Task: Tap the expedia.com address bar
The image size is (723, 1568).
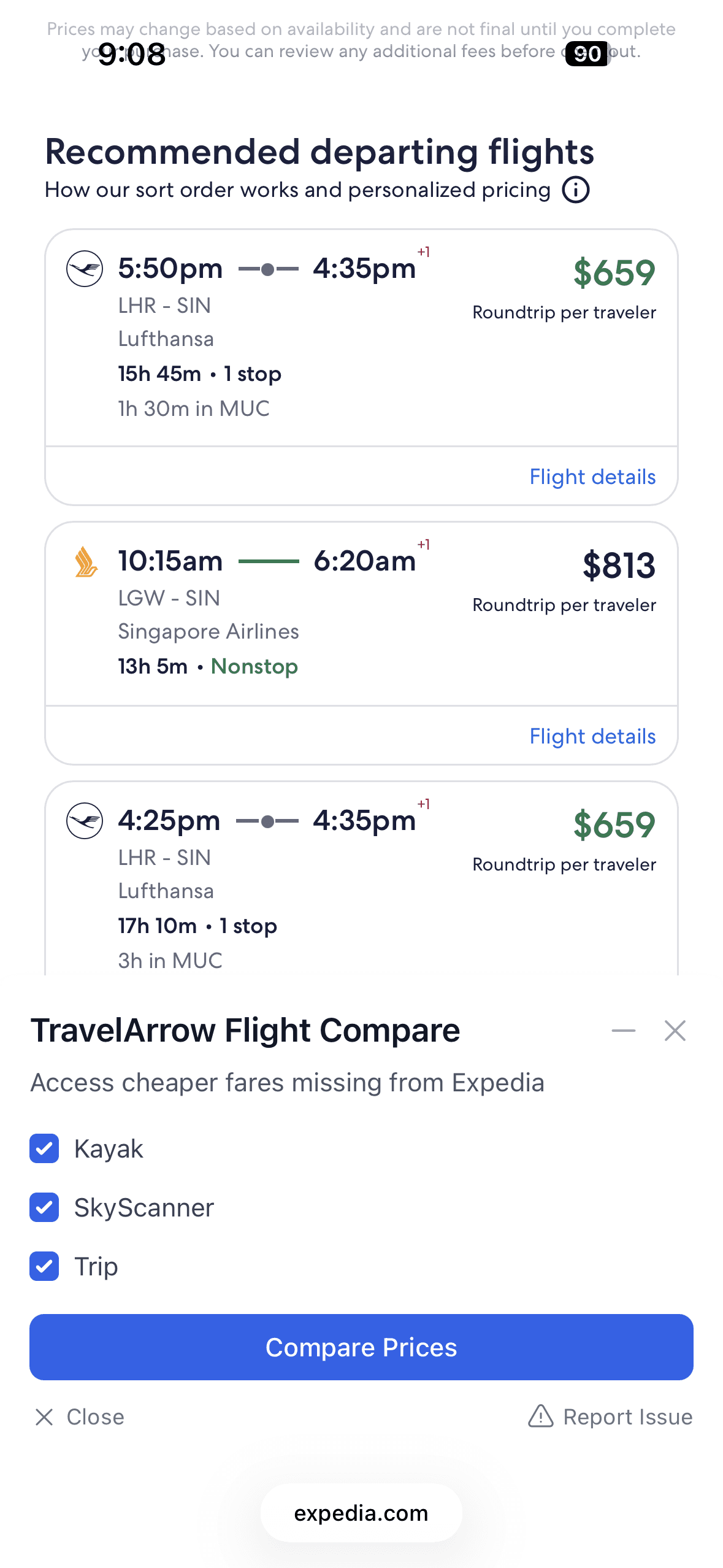Action: tap(361, 1513)
